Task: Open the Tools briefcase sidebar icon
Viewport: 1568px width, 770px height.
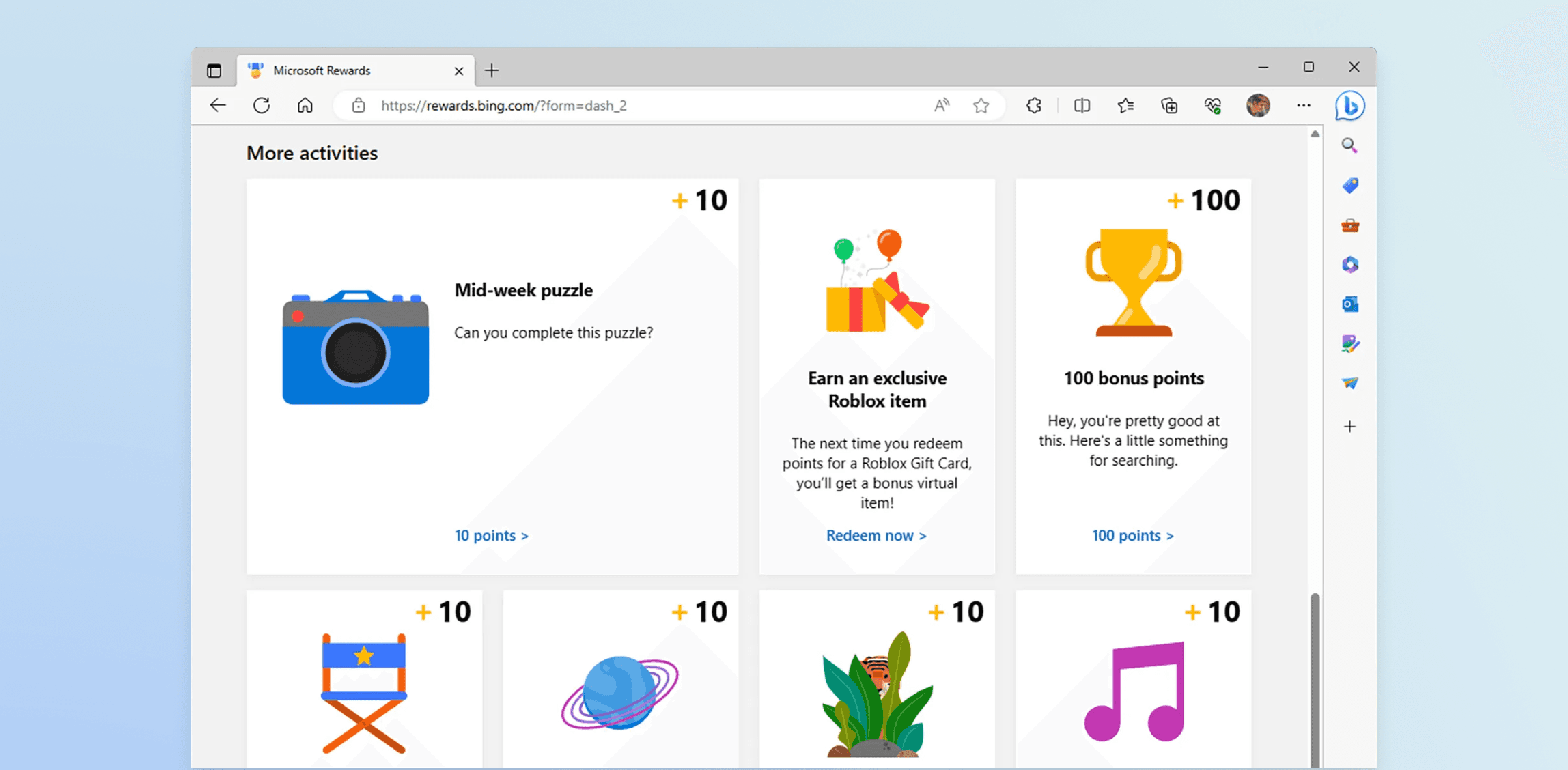Action: tap(1349, 225)
